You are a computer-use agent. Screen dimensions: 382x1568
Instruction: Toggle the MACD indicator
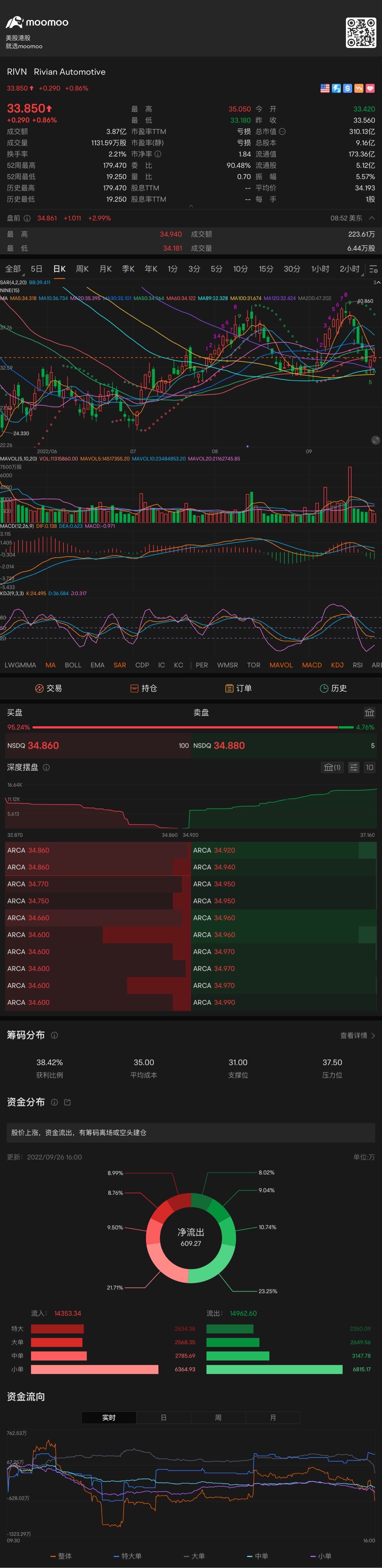[x=312, y=665]
